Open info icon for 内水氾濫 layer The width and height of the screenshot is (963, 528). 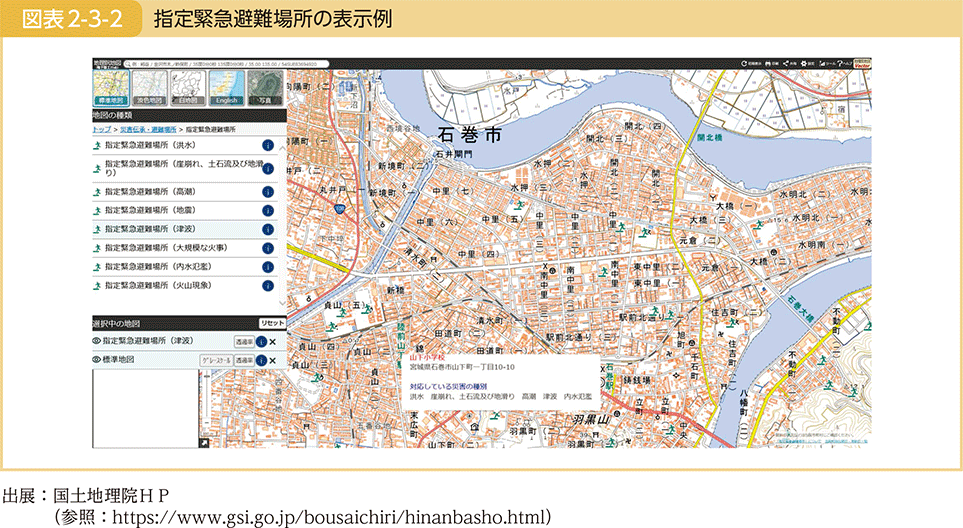tap(268, 267)
